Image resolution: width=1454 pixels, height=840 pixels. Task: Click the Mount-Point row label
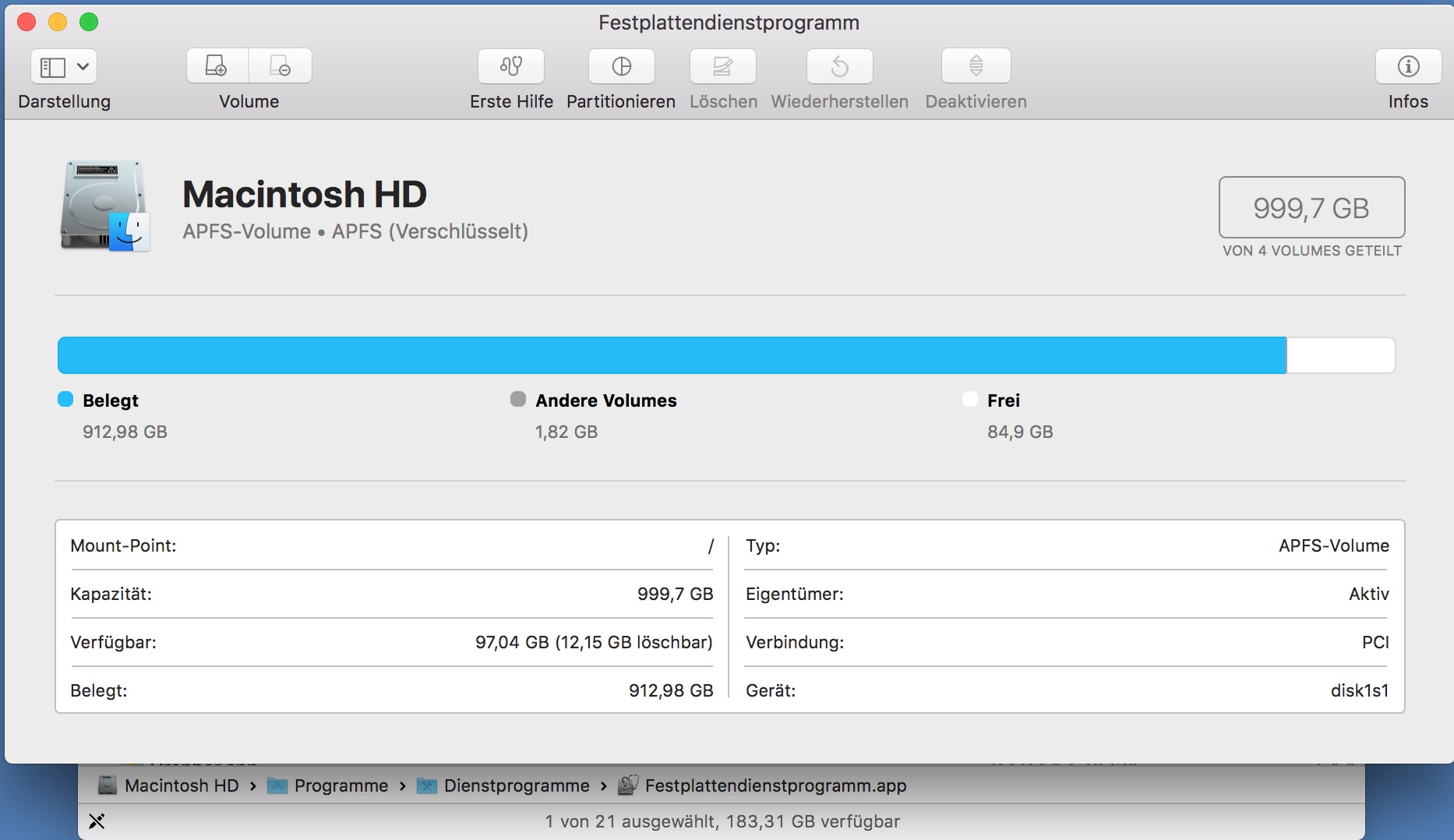point(123,545)
